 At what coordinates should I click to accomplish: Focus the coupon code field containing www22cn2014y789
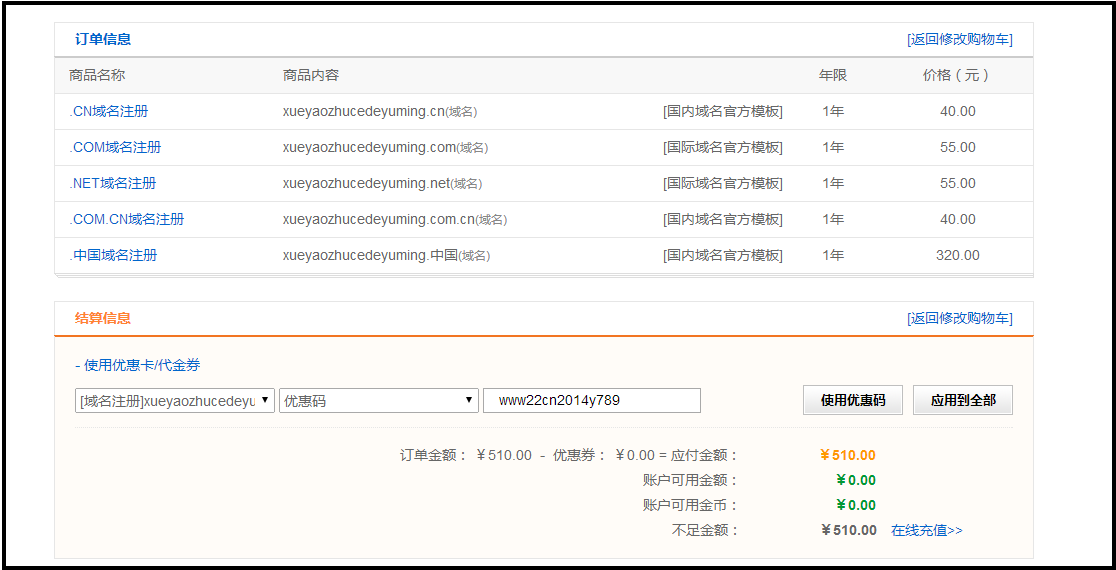coord(591,401)
